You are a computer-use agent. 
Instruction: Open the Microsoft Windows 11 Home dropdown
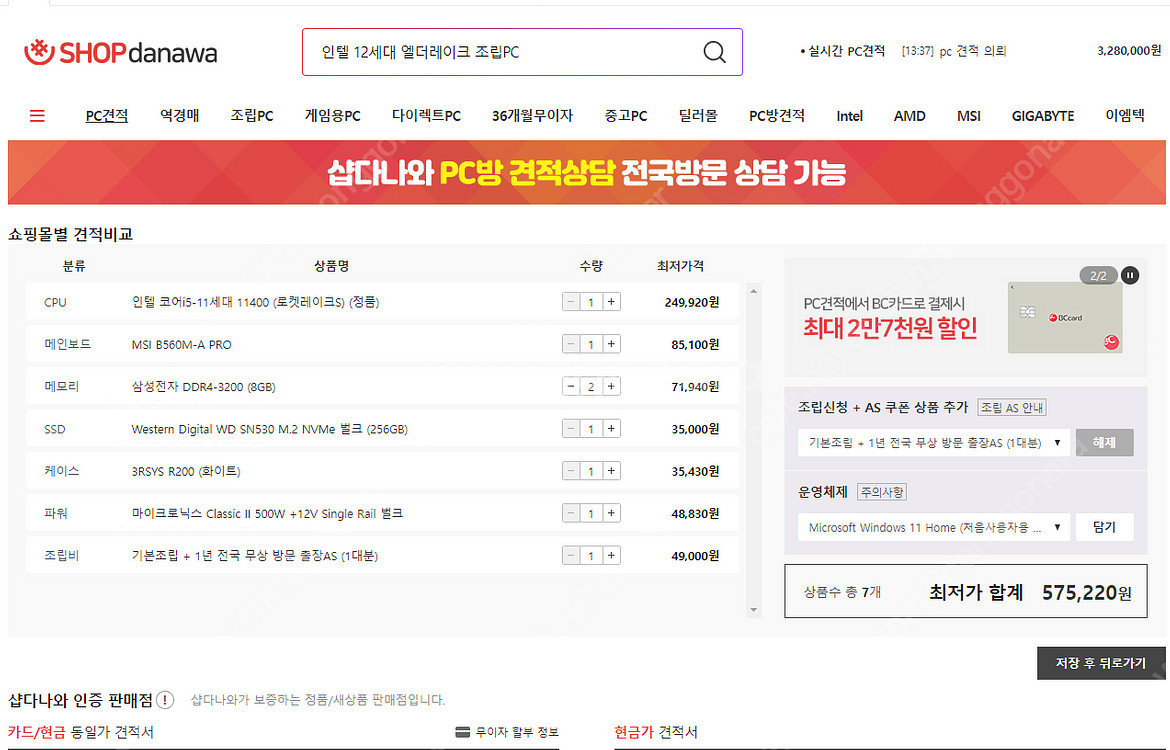tap(933, 527)
